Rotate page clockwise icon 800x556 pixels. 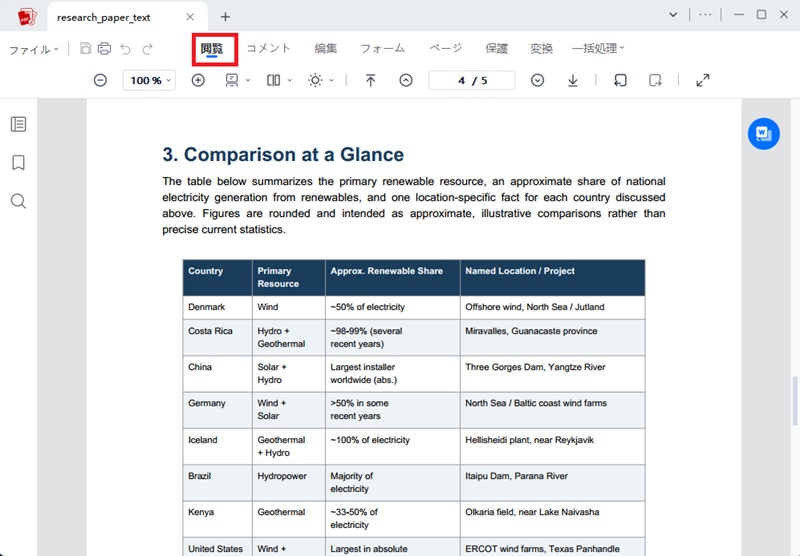click(x=655, y=80)
